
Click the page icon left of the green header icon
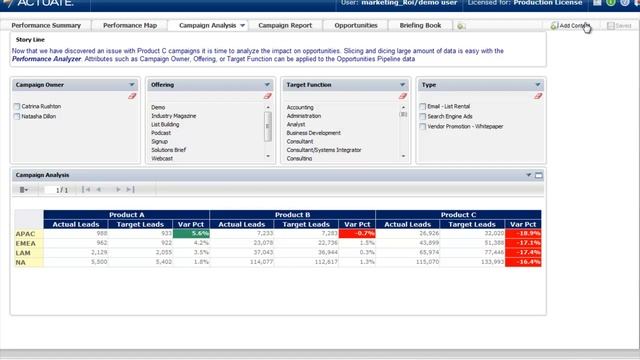pos(597,2)
